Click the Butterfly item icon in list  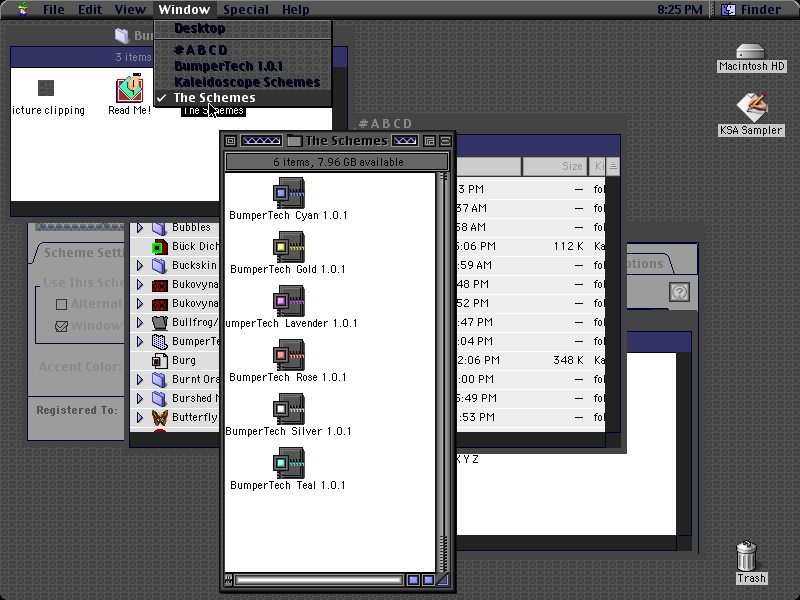(160, 417)
